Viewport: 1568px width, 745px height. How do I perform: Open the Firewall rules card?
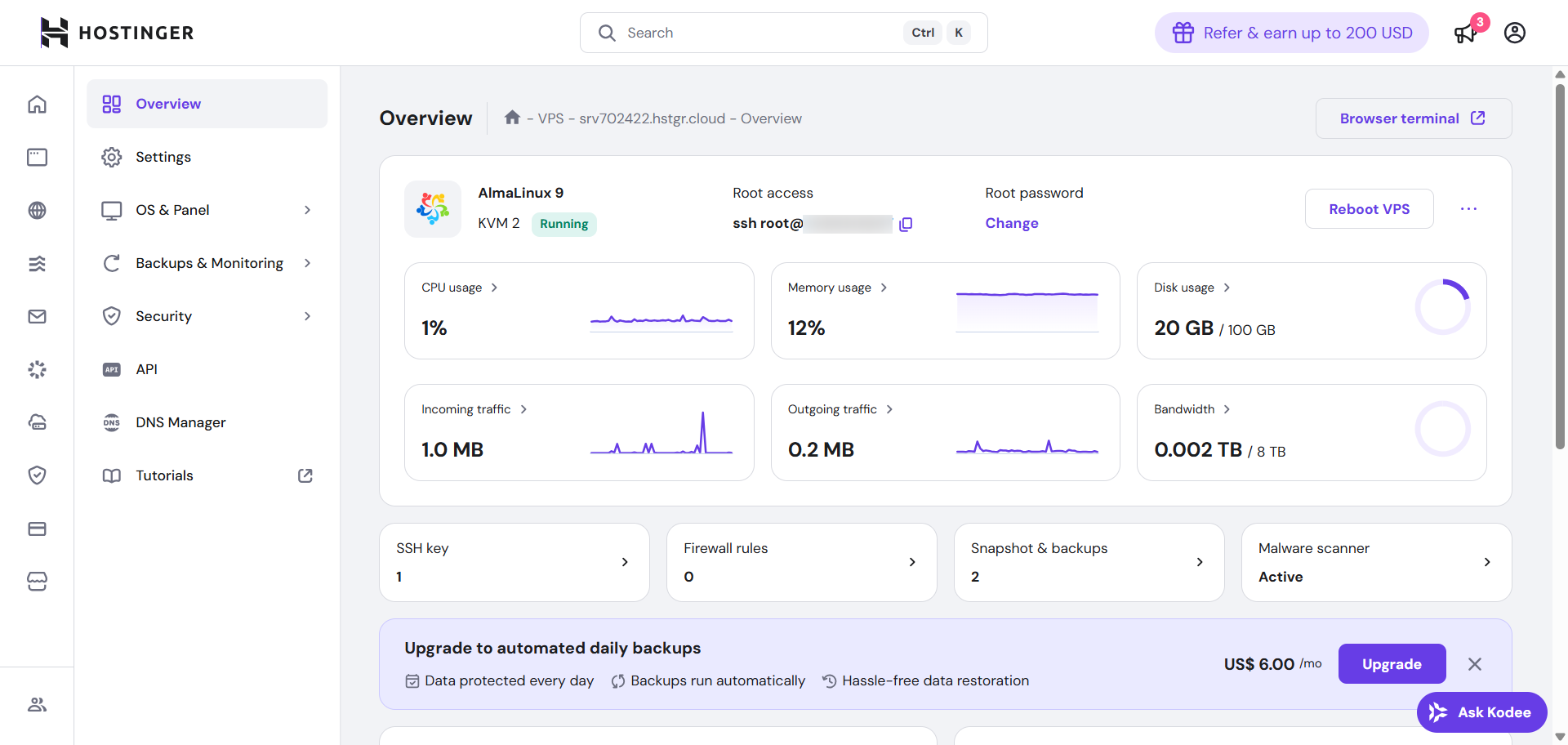802,562
